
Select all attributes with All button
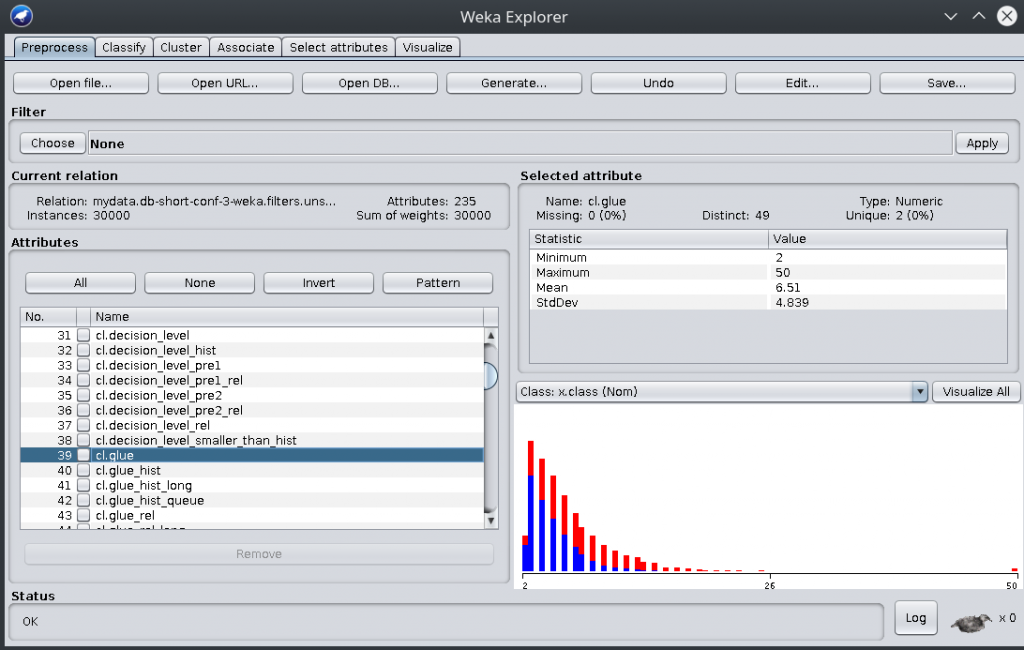tap(80, 283)
